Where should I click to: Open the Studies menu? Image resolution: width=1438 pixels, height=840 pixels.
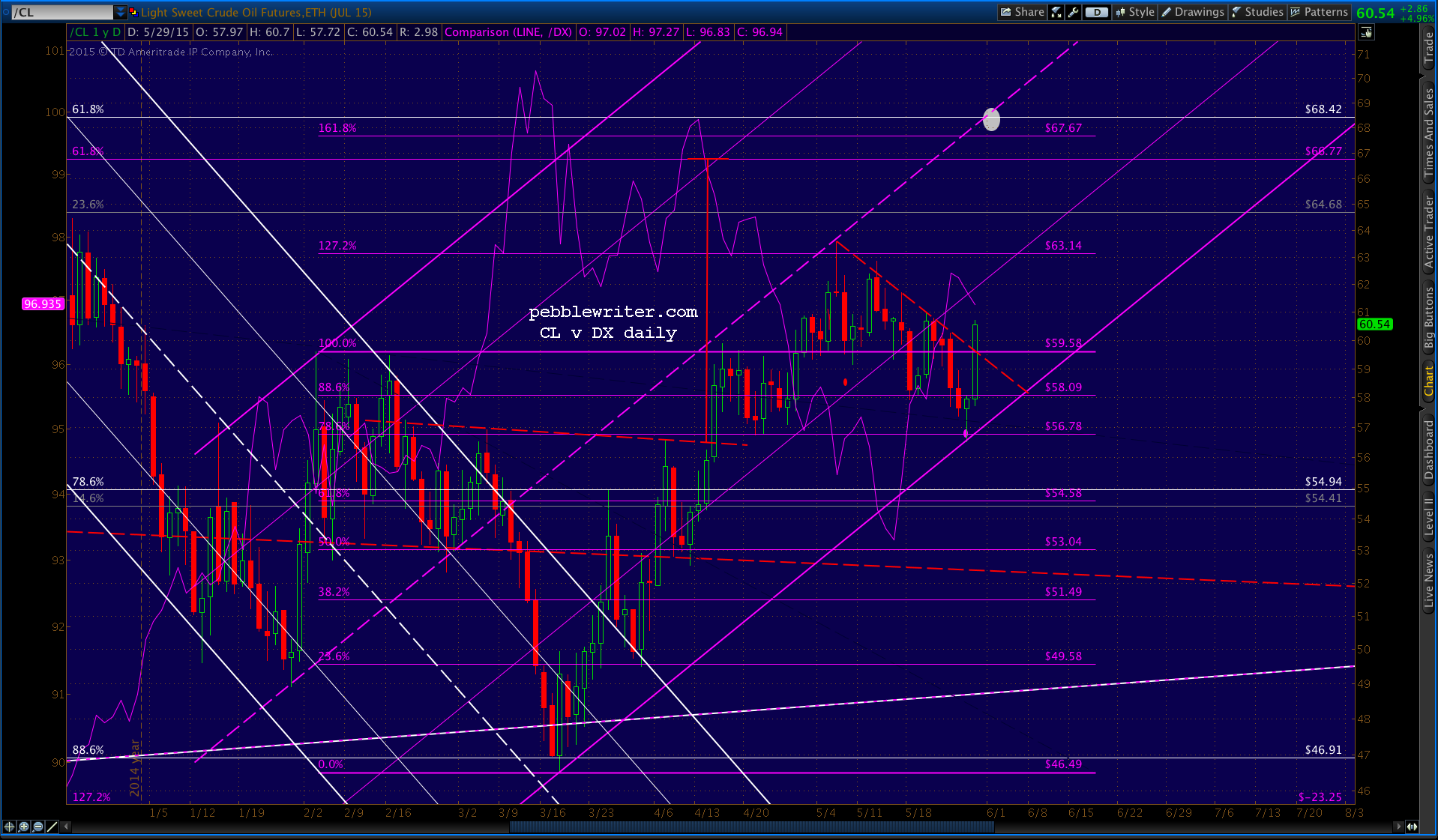pos(1257,12)
